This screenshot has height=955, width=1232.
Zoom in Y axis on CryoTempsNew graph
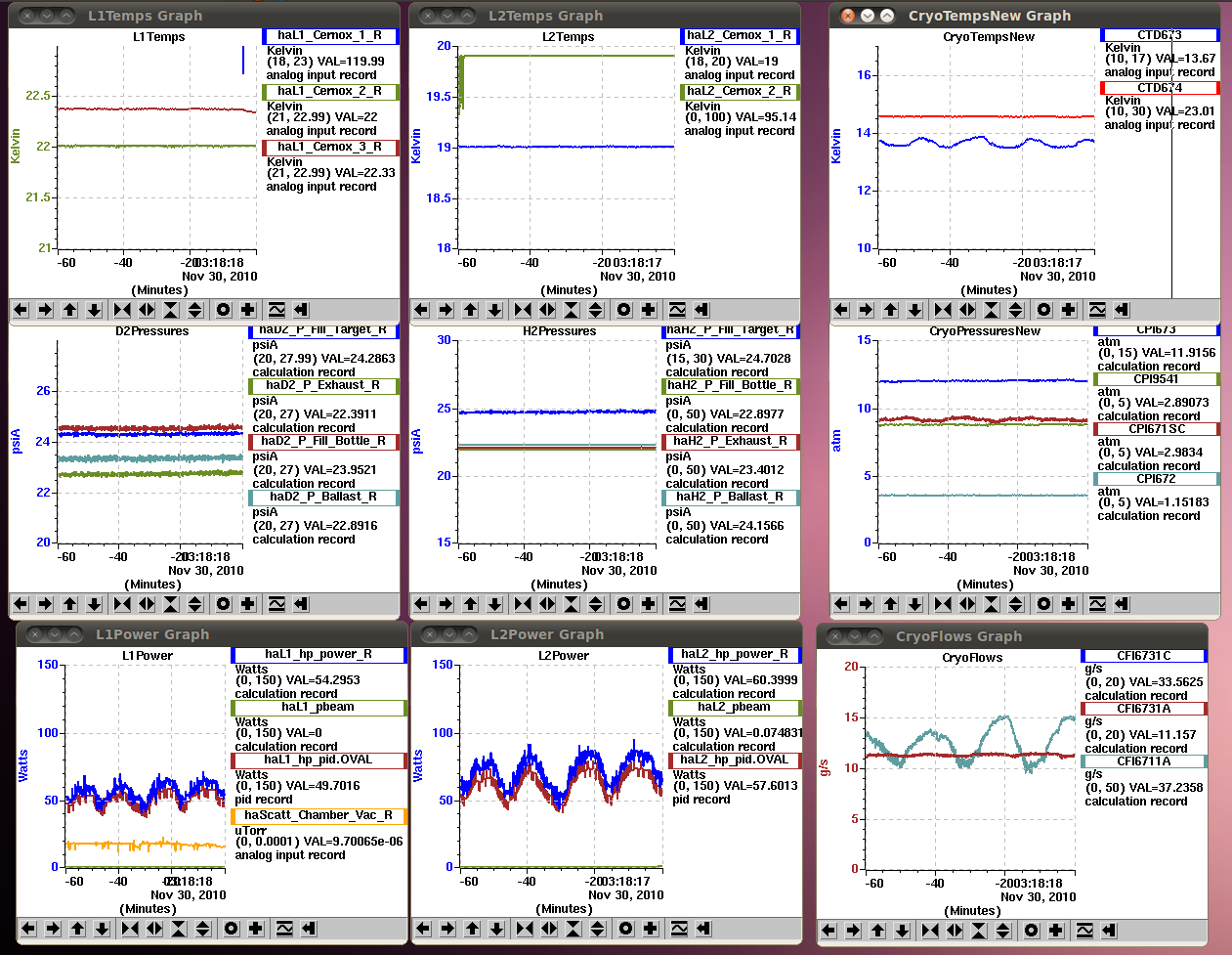coord(992,310)
